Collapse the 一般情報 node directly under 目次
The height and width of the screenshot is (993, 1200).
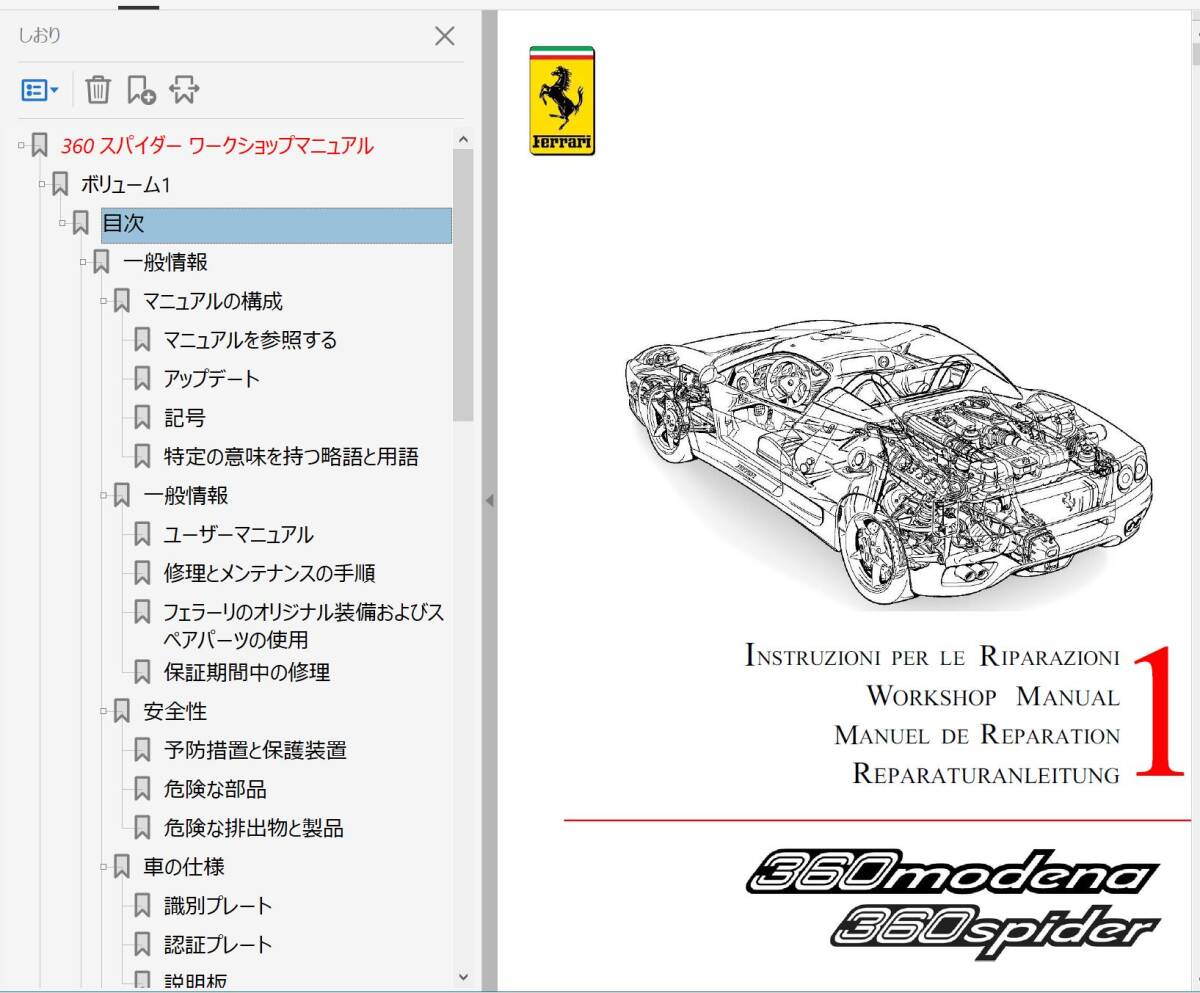pyautogui.click(x=84, y=263)
